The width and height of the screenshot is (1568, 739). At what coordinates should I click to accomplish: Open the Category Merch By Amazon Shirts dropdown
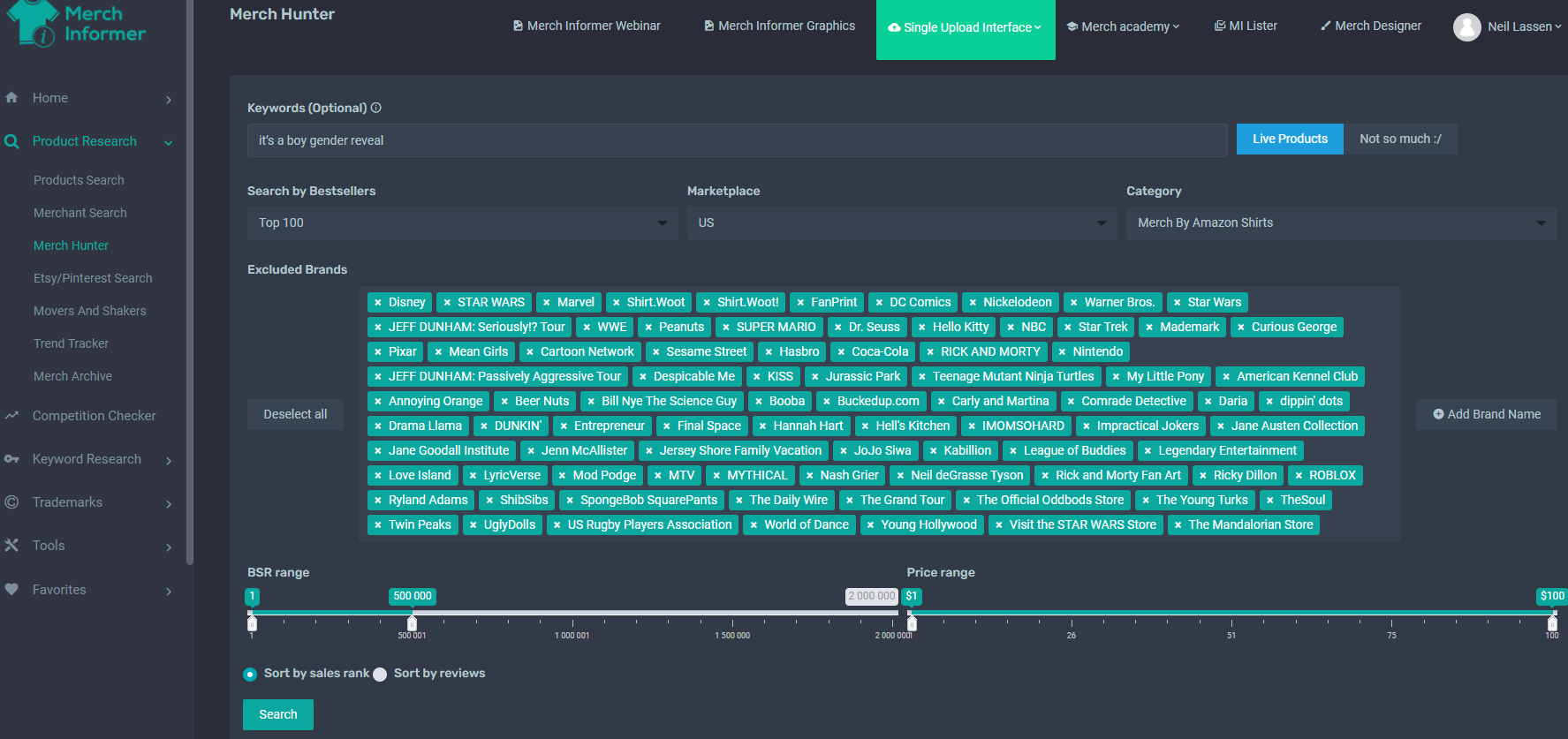(1342, 222)
